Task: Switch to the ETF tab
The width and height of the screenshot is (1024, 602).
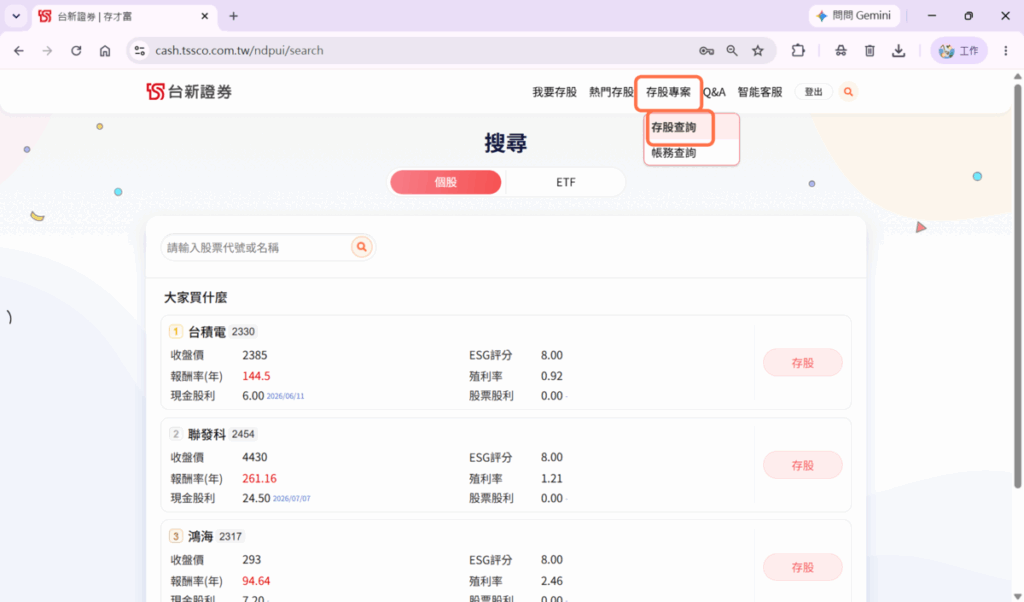Action: point(566,182)
